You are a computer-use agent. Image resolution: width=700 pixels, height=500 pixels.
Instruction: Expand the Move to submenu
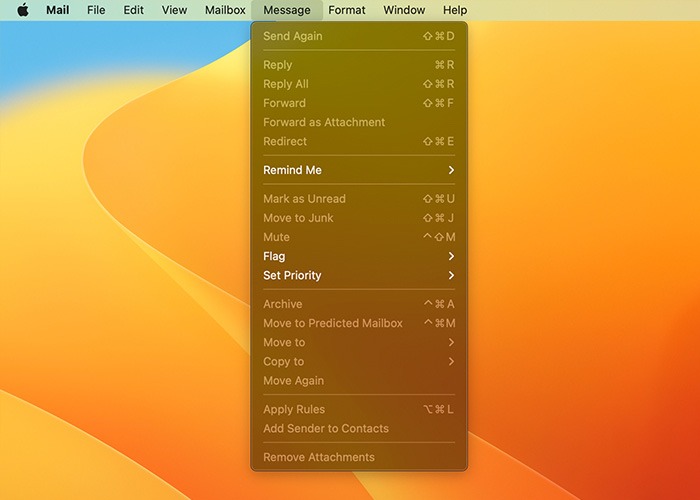[x=359, y=342]
